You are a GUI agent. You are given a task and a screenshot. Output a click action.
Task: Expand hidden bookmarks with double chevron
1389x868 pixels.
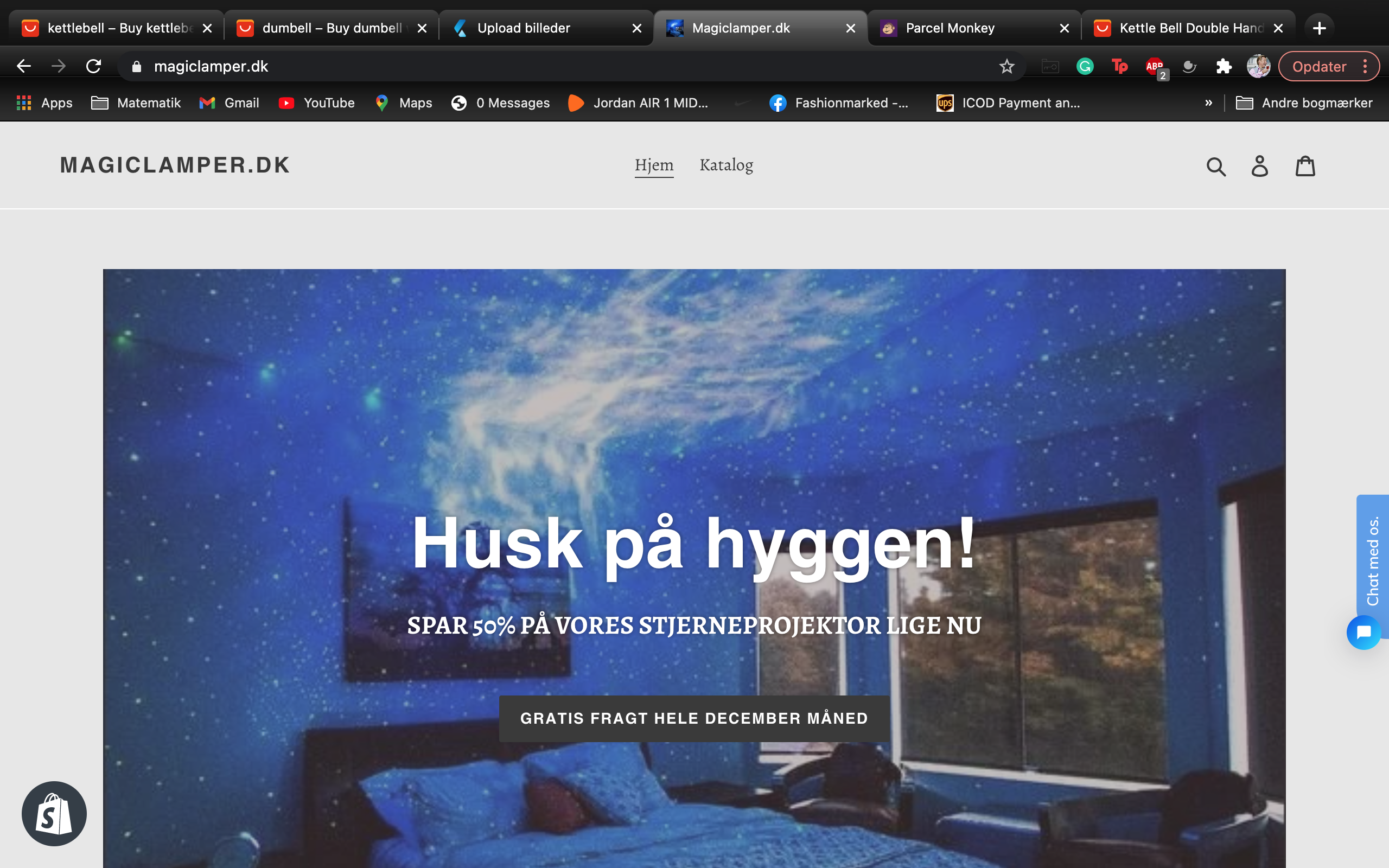(1208, 103)
